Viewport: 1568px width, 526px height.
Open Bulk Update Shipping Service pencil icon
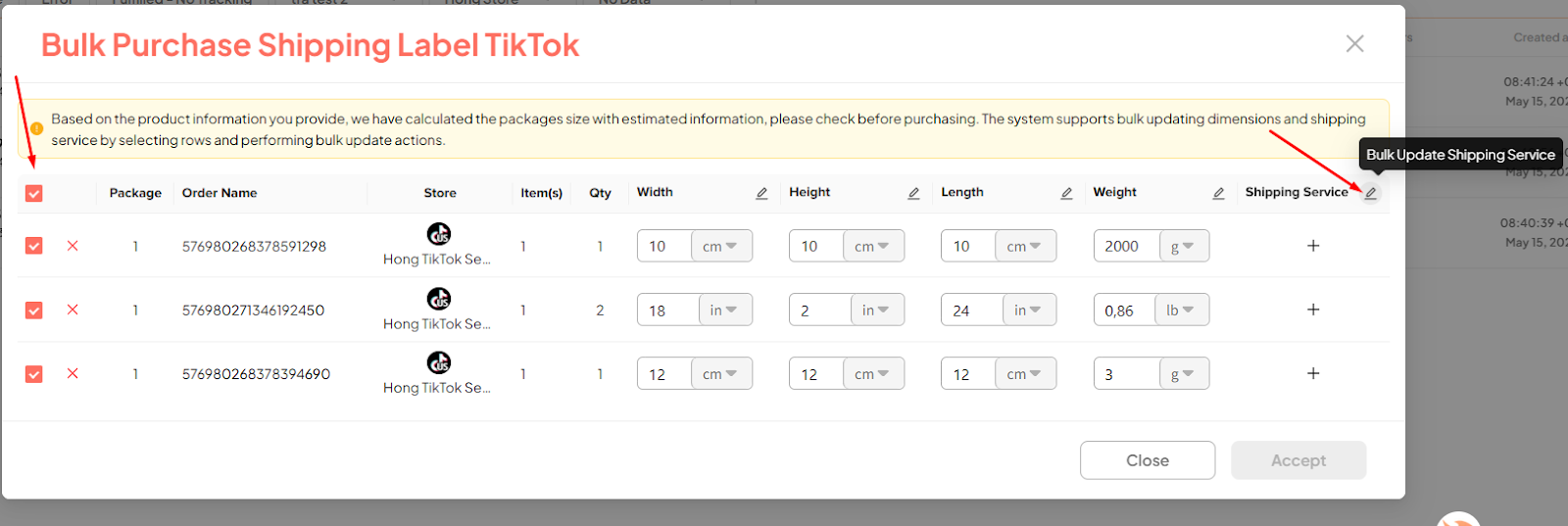click(x=1371, y=193)
